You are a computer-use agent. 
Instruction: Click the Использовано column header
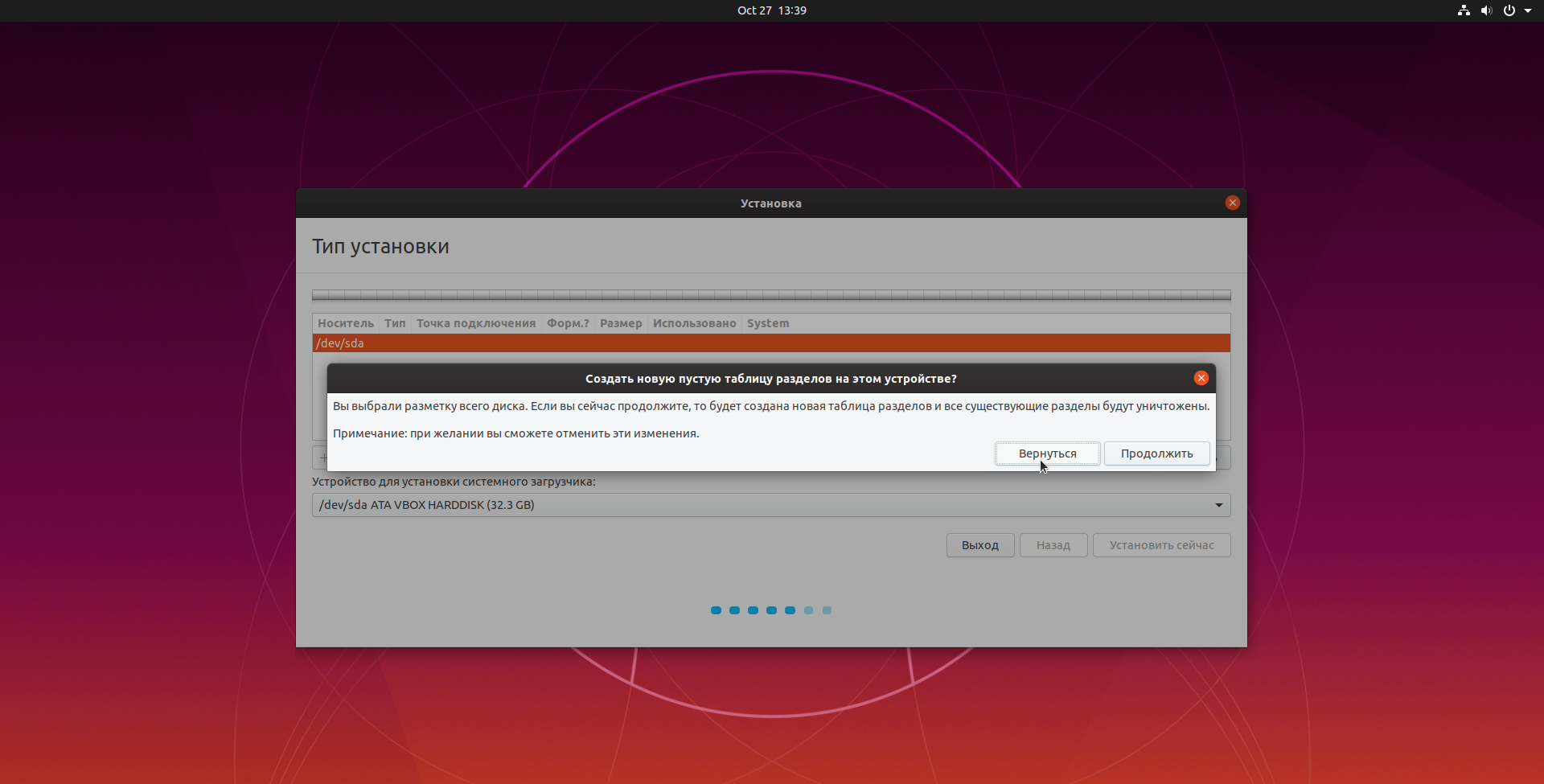point(695,323)
